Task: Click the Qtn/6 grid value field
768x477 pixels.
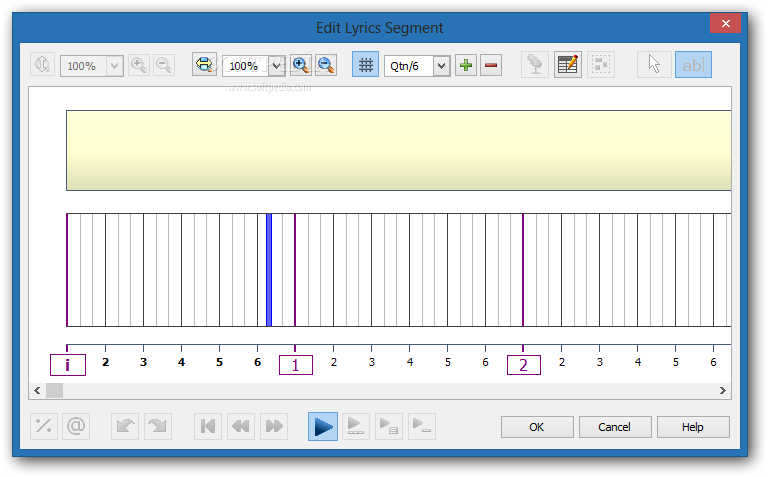Action: pyautogui.click(x=409, y=66)
